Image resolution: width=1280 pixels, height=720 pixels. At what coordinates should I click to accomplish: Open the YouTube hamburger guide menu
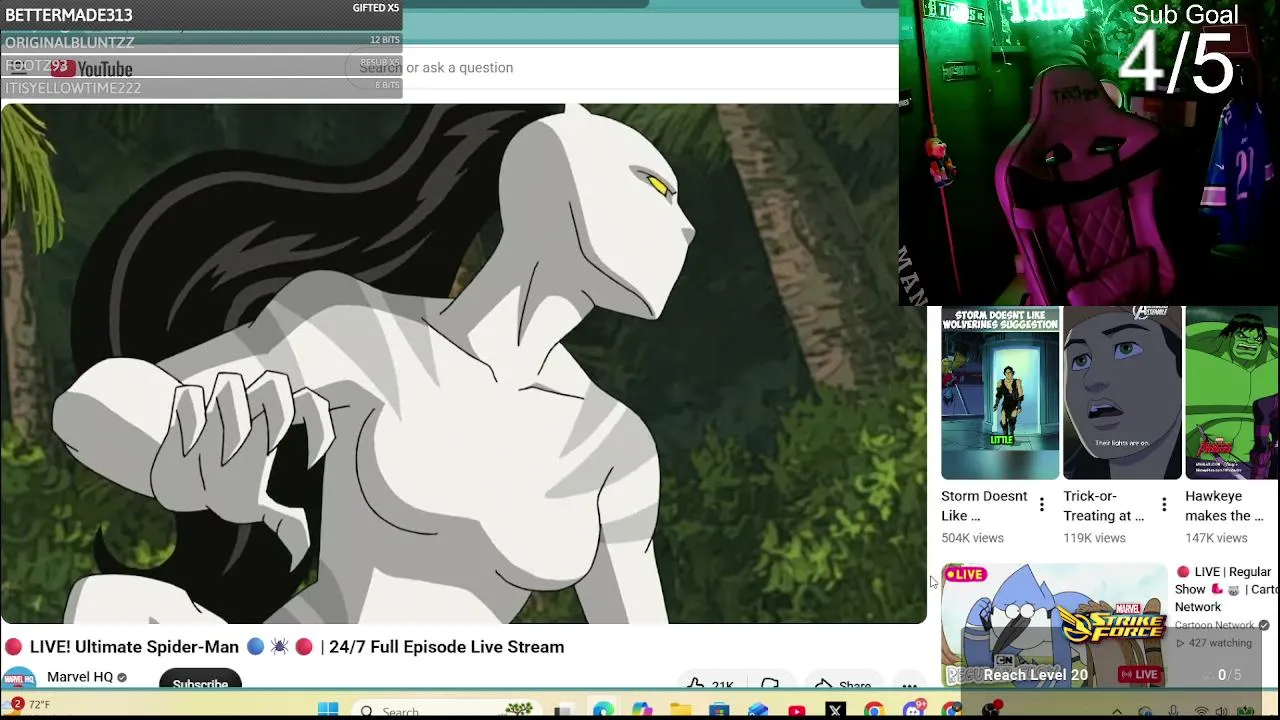(x=17, y=67)
